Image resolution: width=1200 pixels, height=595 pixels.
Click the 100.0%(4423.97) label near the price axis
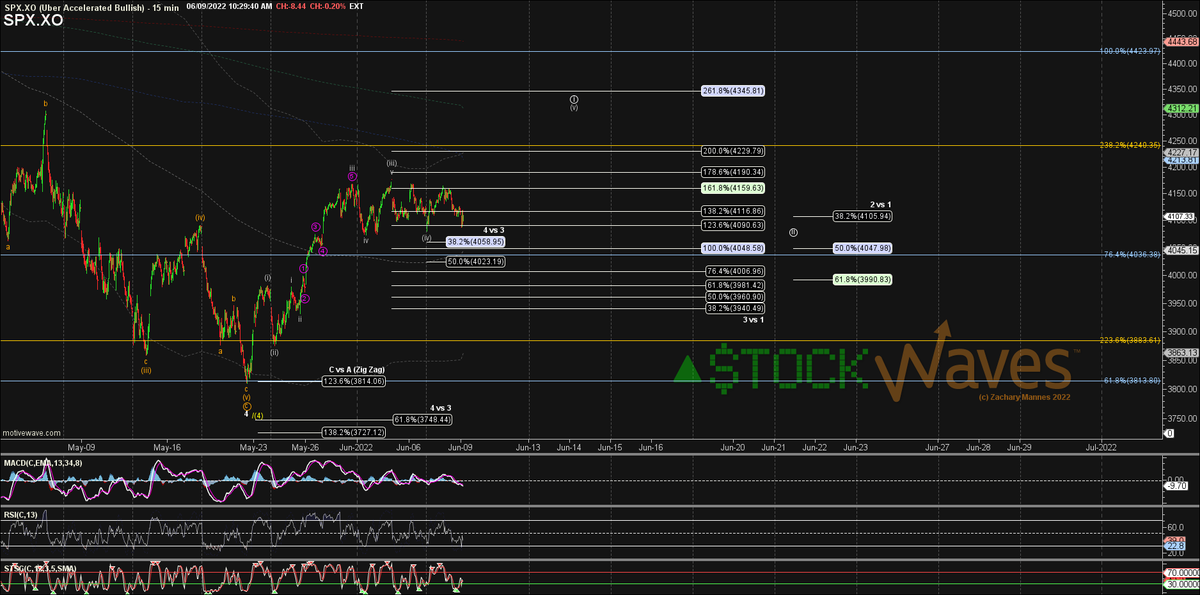(x=1129, y=50)
